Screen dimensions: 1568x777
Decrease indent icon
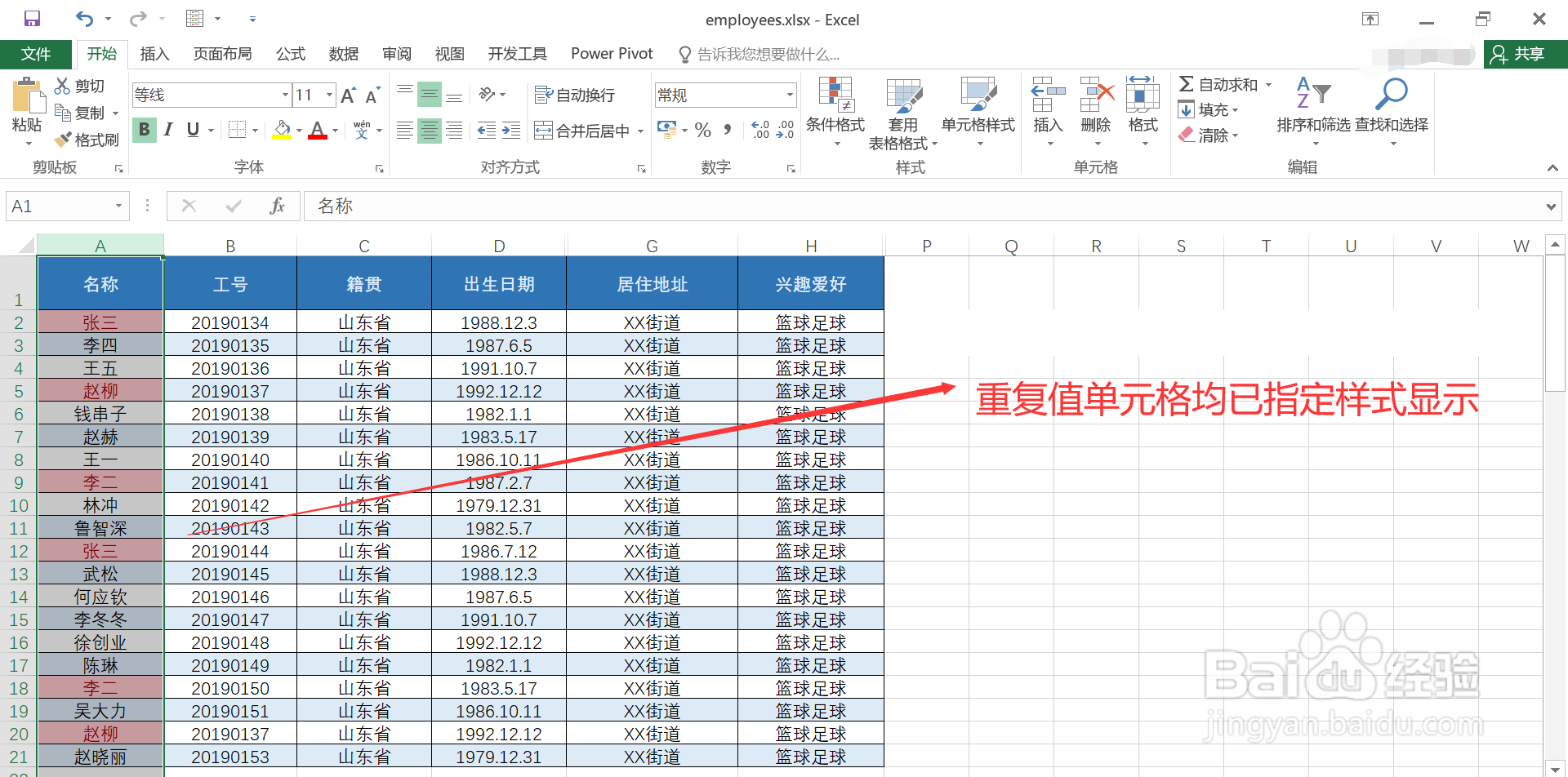[487, 131]
